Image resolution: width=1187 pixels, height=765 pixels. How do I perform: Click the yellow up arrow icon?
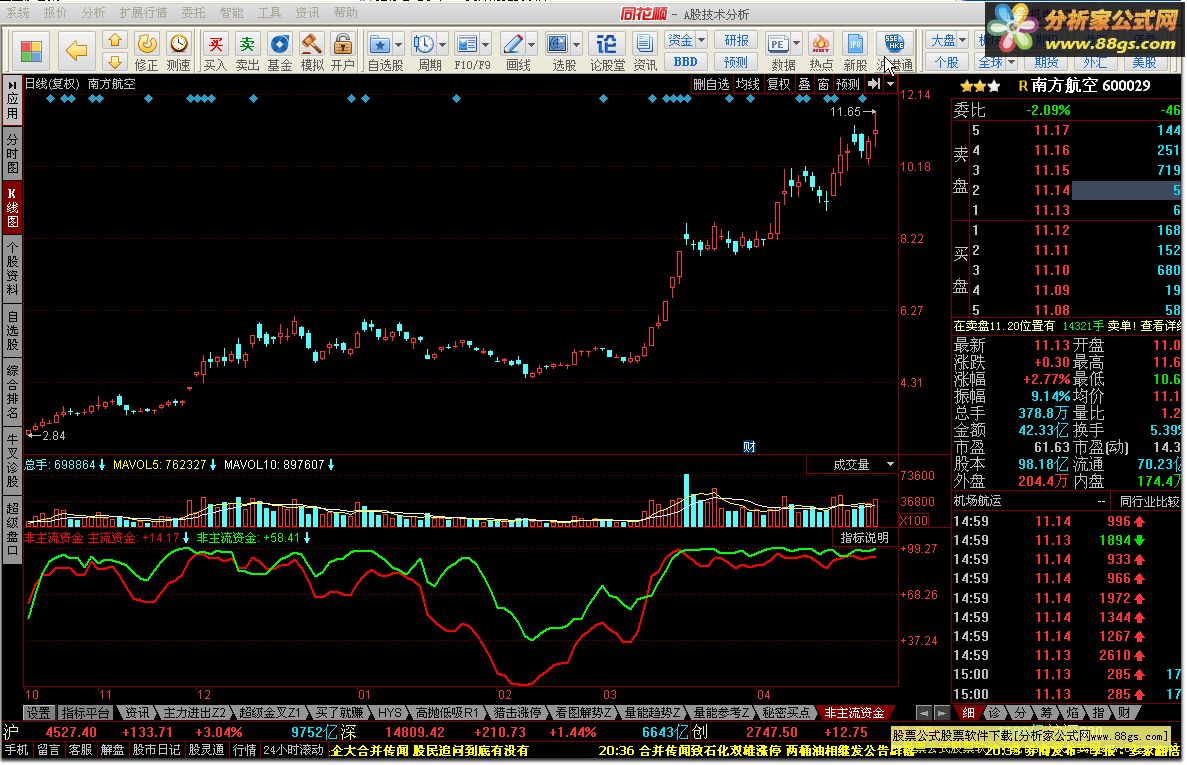click(114, 41)
